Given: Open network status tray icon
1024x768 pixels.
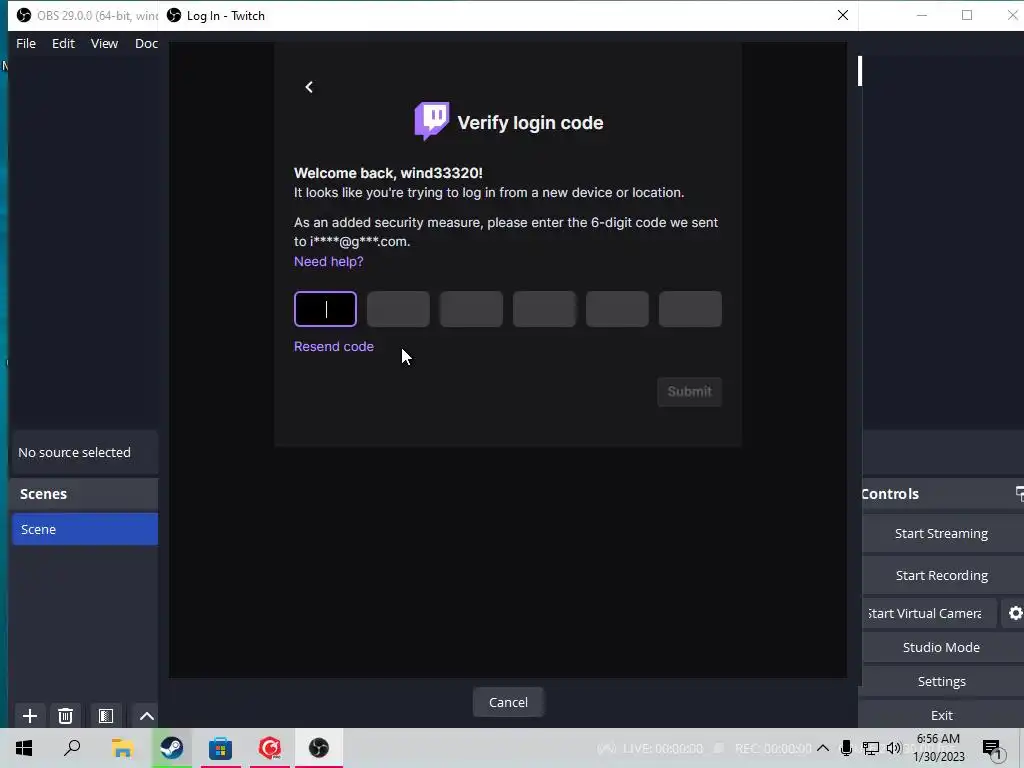Looking at the screenshot, I should click(x=871, y=748).
